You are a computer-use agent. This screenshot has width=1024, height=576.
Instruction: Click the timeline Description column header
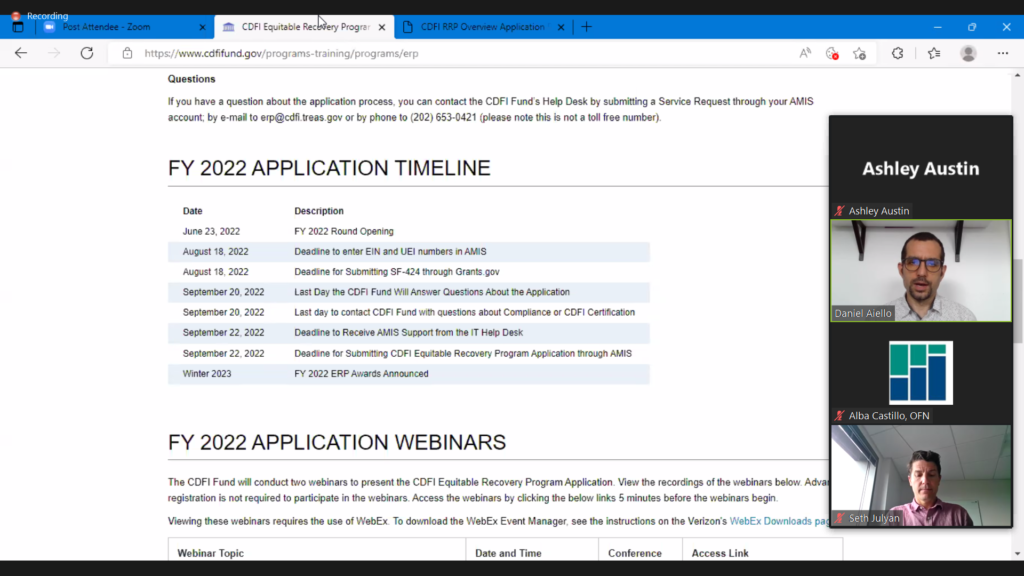click(319, 211)
